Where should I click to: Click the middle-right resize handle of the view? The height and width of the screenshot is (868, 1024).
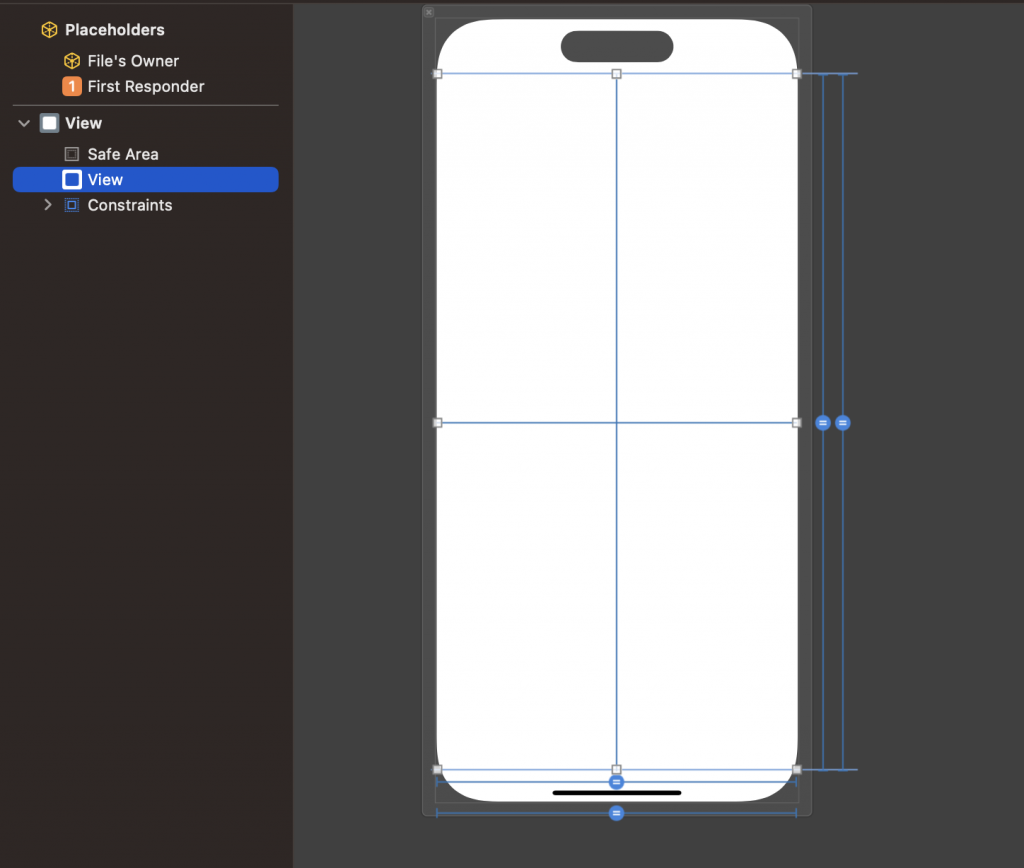click(x=797, y=423)
